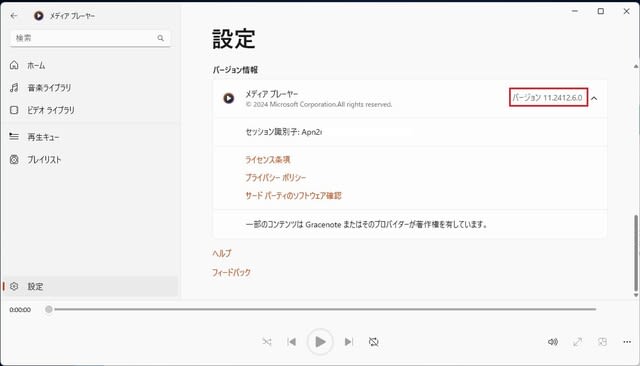Minimize the Media Player window

tap(575, 11)
